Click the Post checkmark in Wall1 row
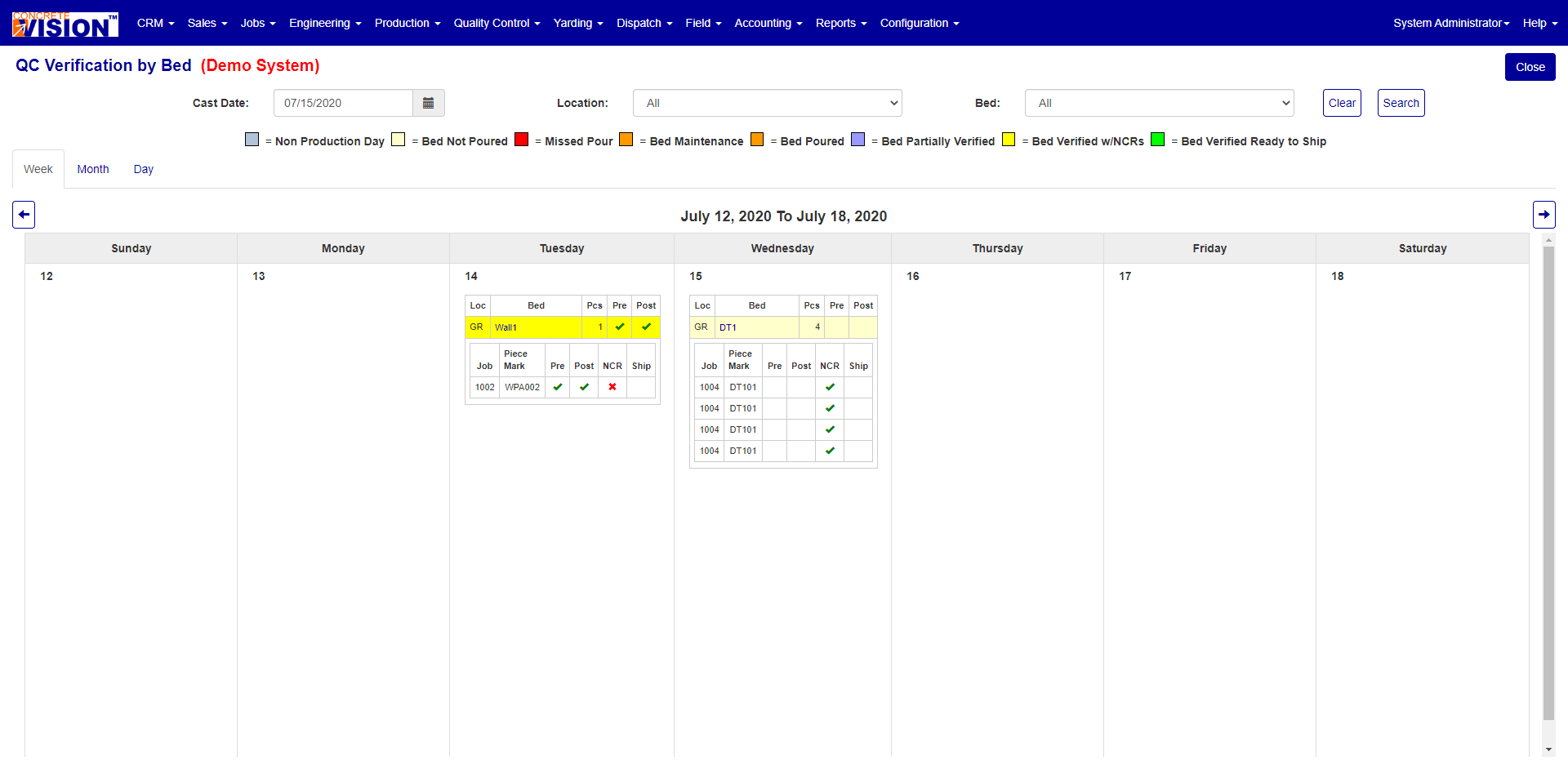Image resolution: width=1568 pixels, height=765 pixels. (x=646, y=327)
